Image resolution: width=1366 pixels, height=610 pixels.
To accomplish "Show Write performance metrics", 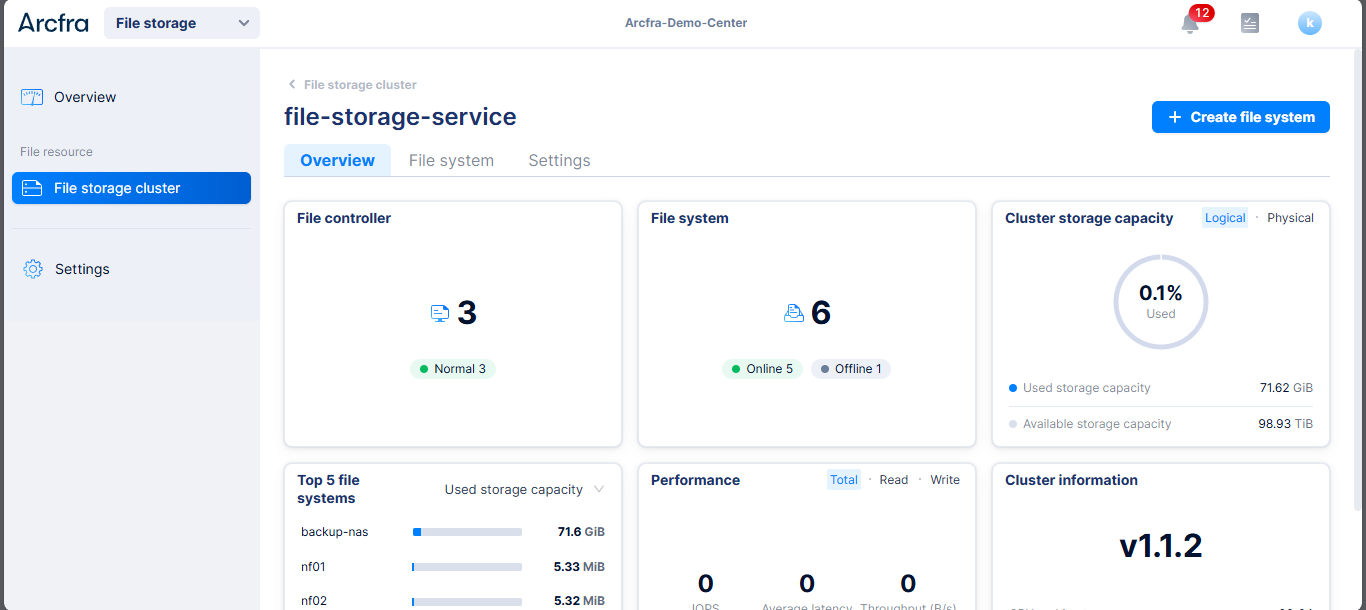I will tap(944, 480).
